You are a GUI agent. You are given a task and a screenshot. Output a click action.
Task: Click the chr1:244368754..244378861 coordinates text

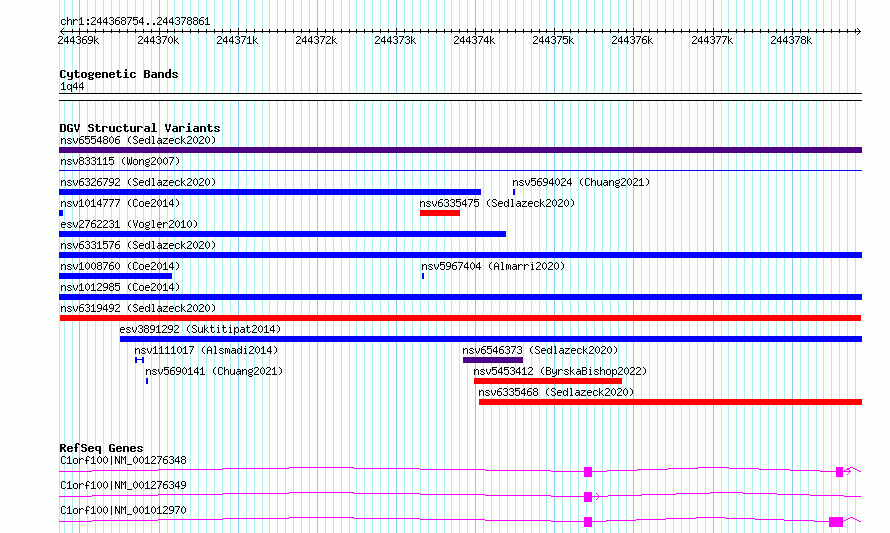135,21
